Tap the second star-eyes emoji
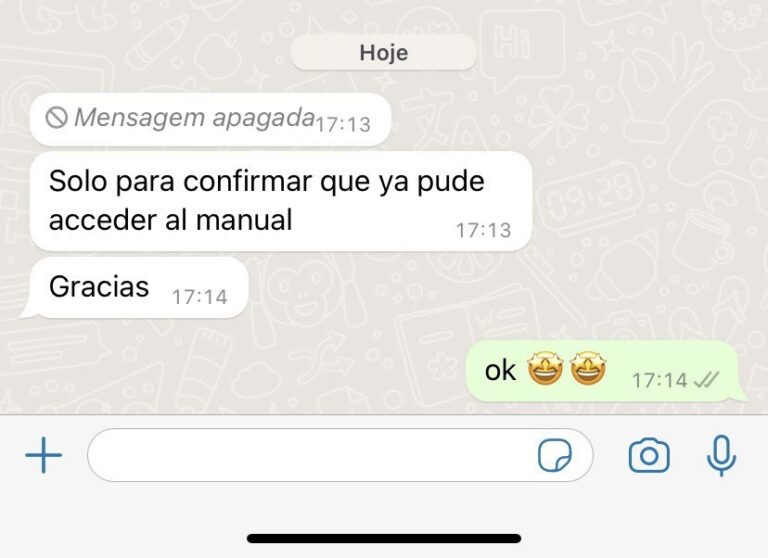 pos(588,369)
